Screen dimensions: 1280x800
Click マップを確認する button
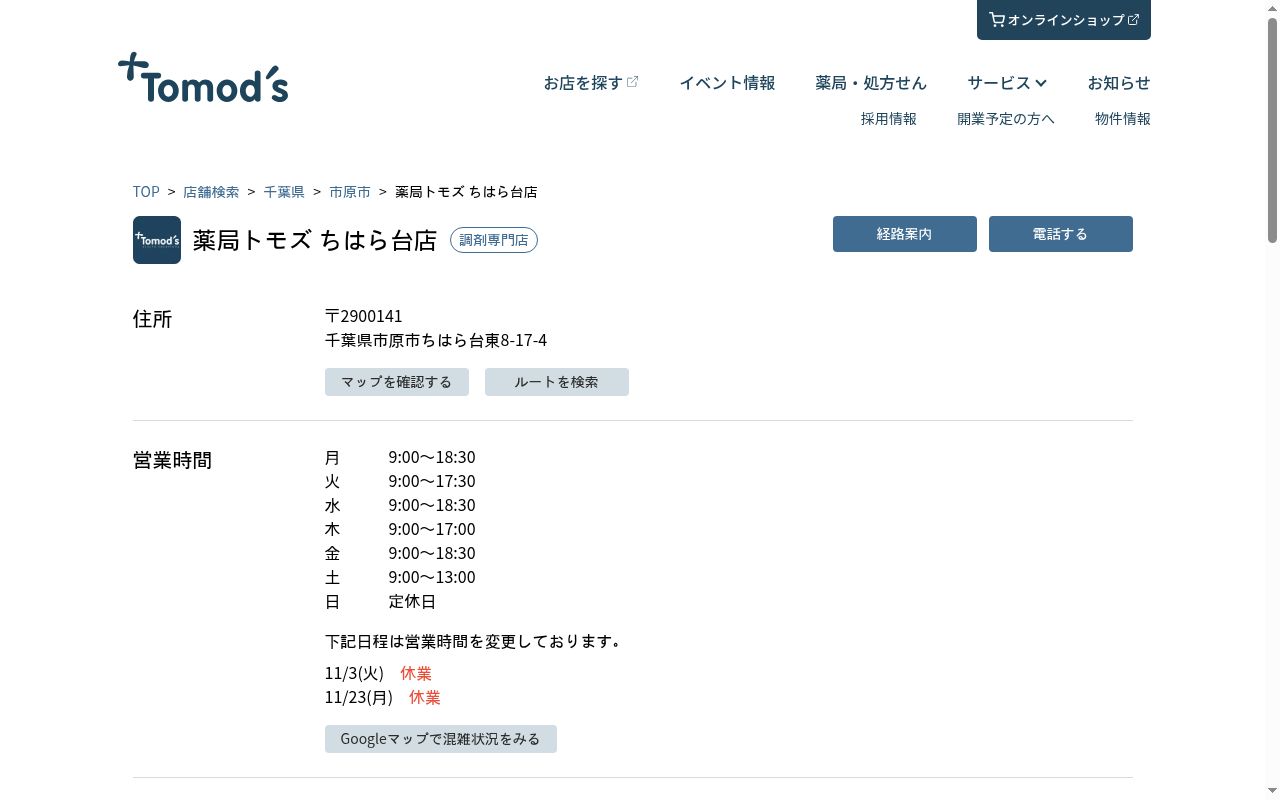397,382
